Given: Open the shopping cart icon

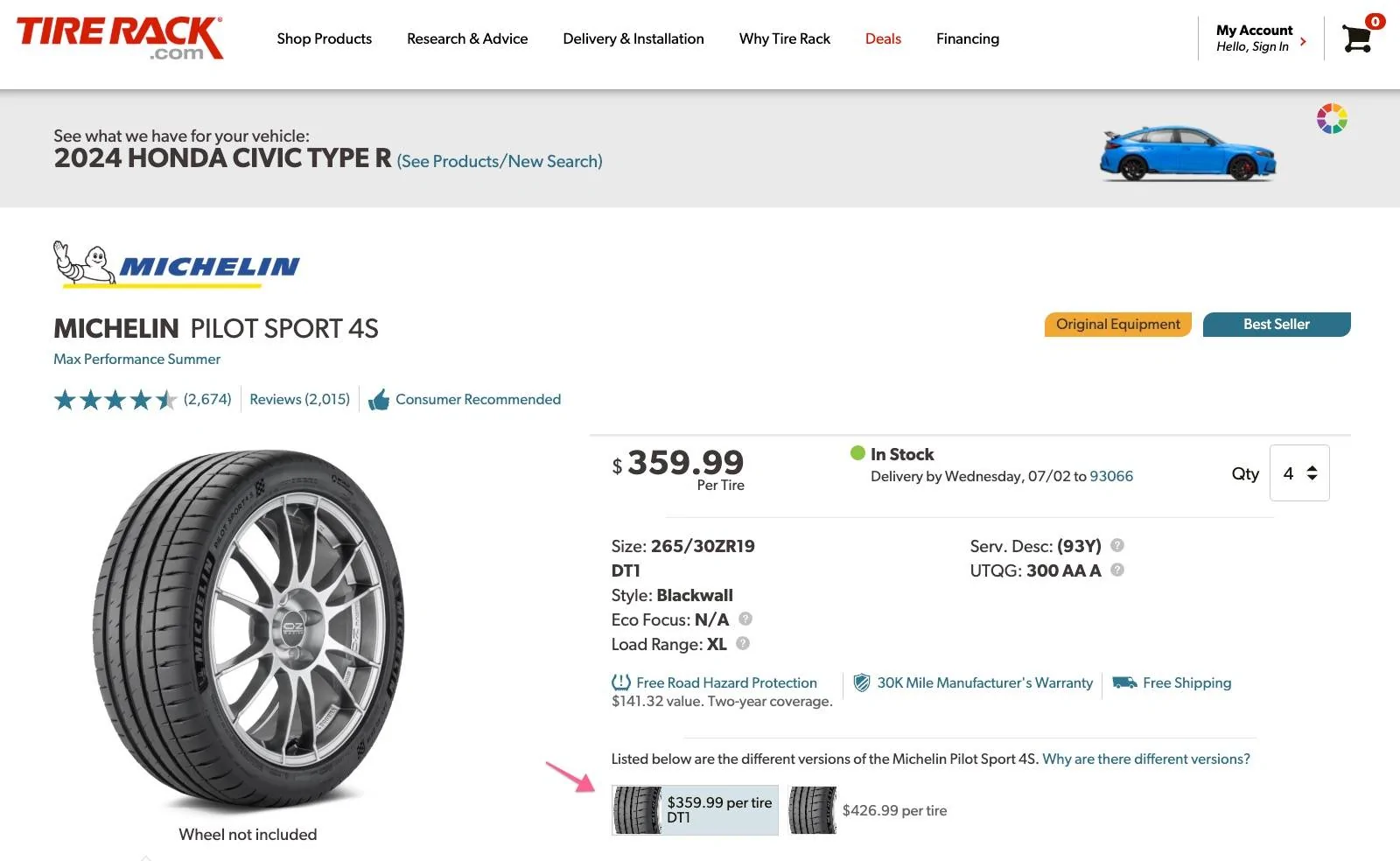Looking at the screenshot, I should (1357, 38).
